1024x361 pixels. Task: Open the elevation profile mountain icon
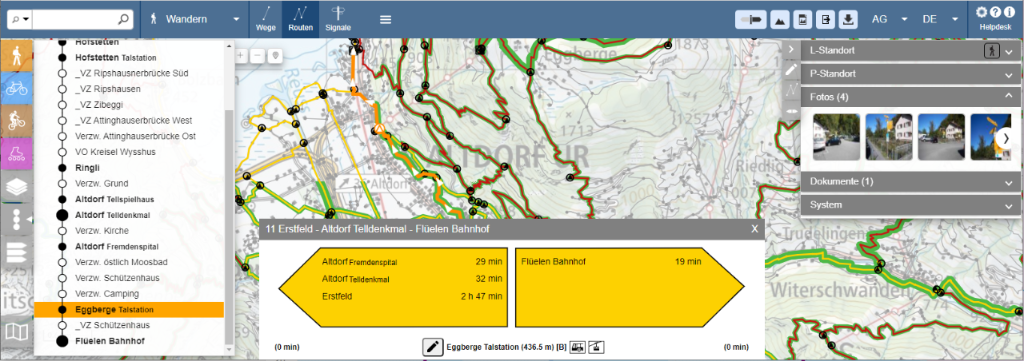click(780, 20)
